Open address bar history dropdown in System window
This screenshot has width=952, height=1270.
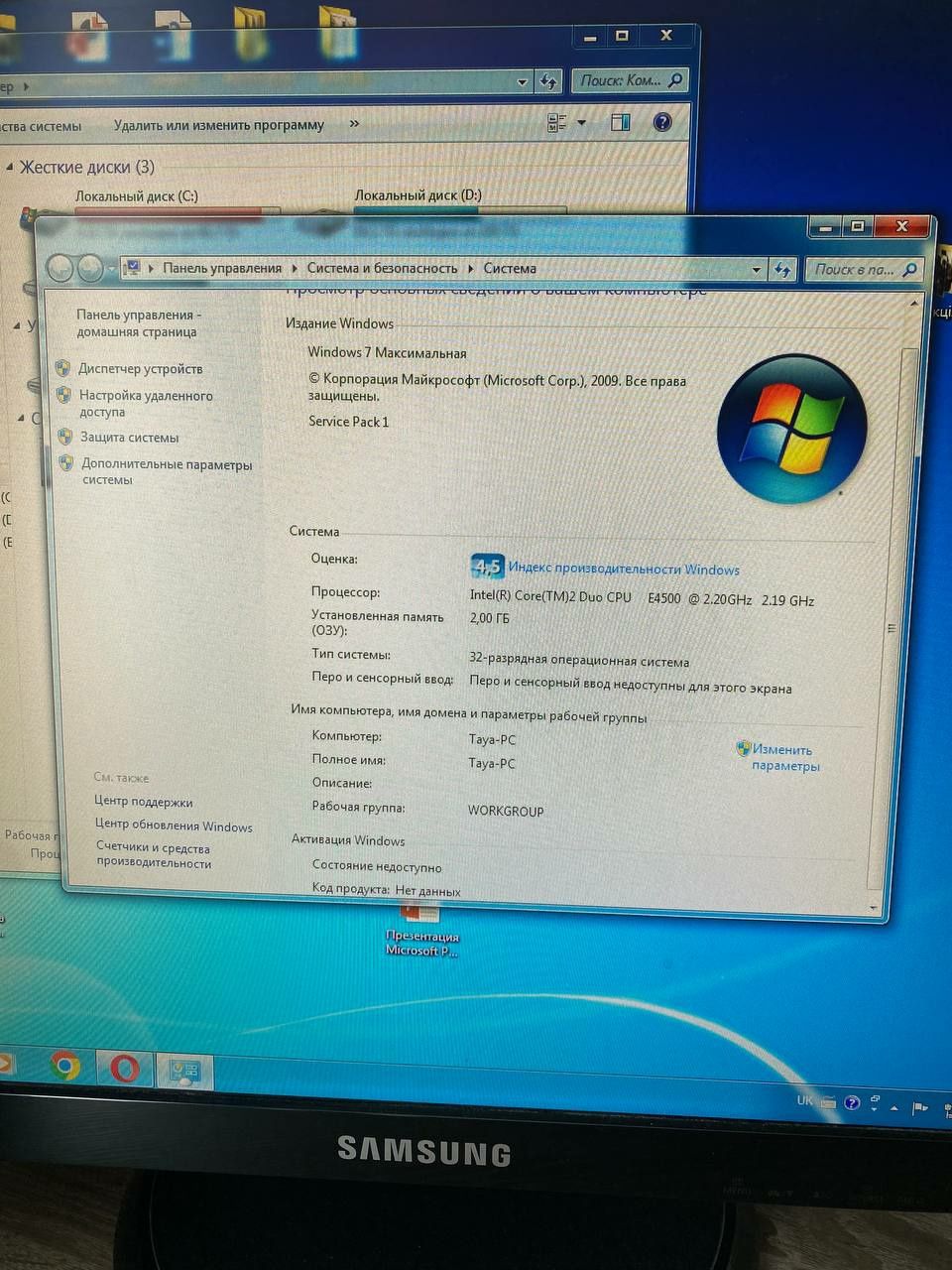click(x=757, y=269)
